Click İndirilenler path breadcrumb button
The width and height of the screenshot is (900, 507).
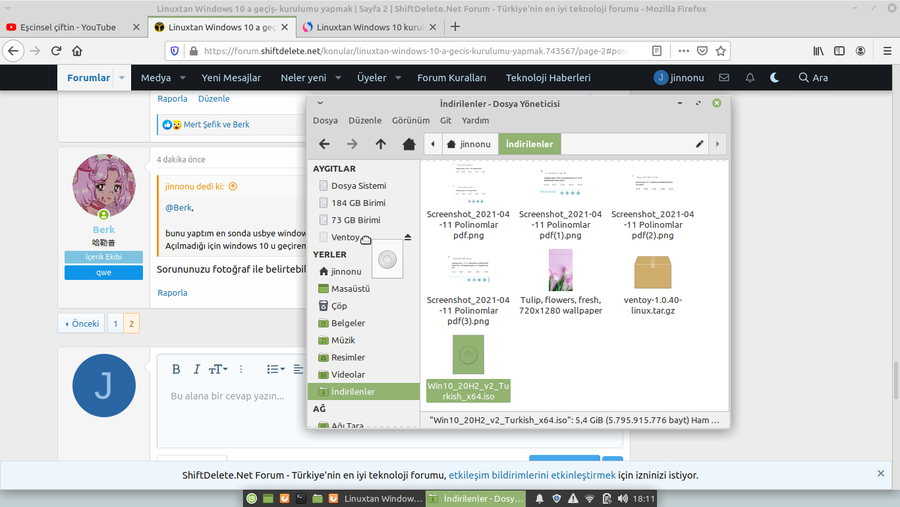pos(529,144)
